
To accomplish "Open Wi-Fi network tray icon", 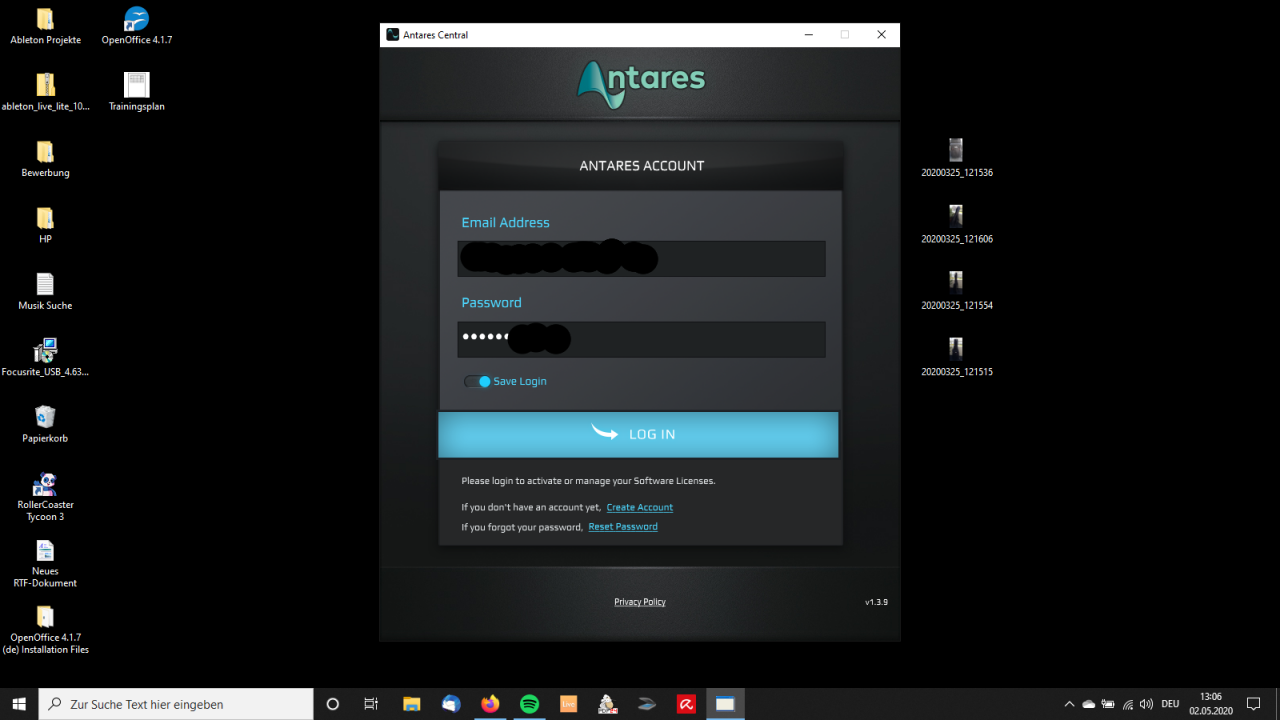I will point(1128,704).
